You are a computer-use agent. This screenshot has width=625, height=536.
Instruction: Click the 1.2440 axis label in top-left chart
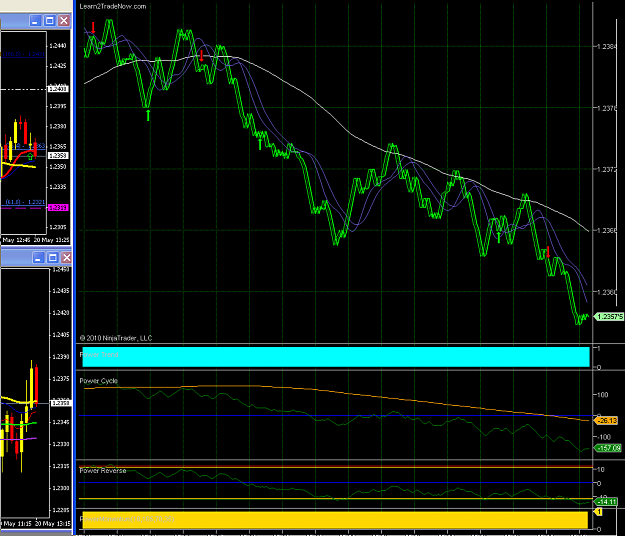click(58, 46)
